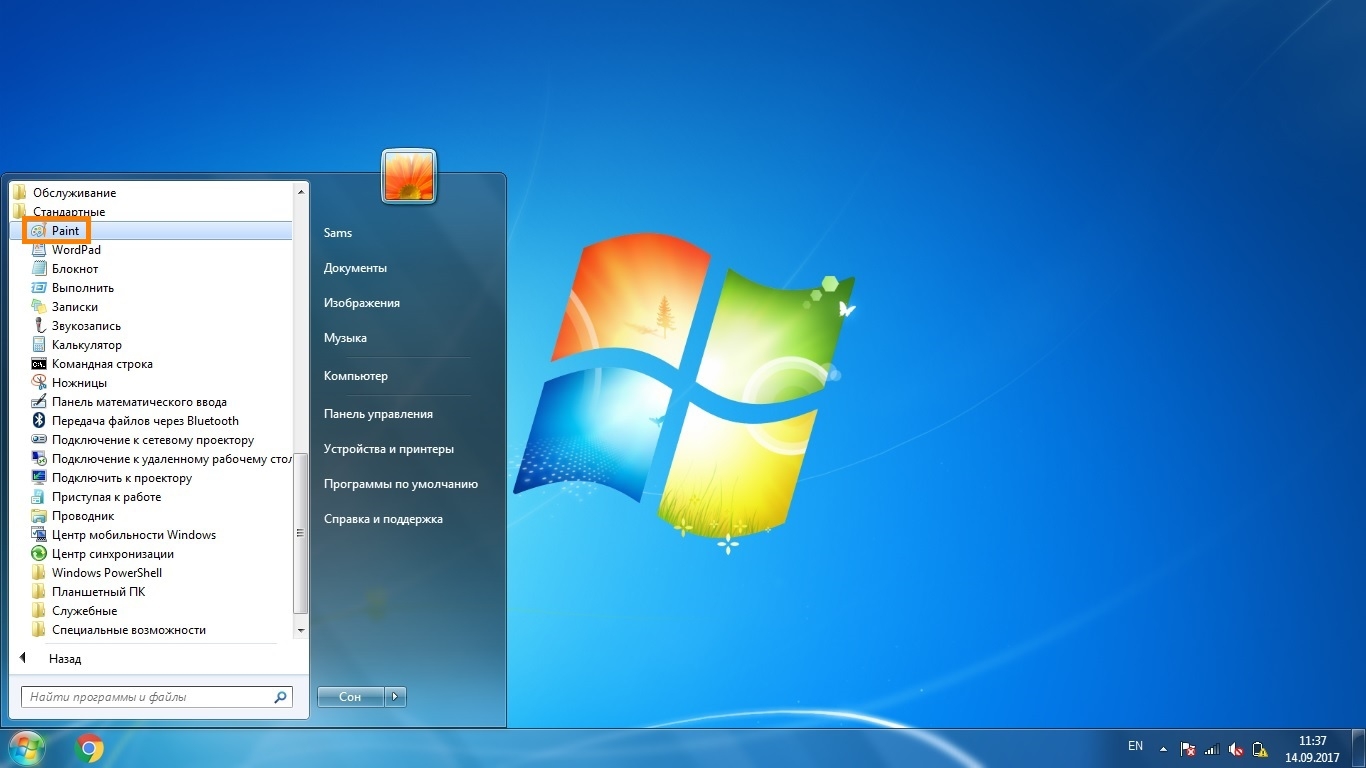
Task: Open Панель управления from right pane
Action: [378, 414]
